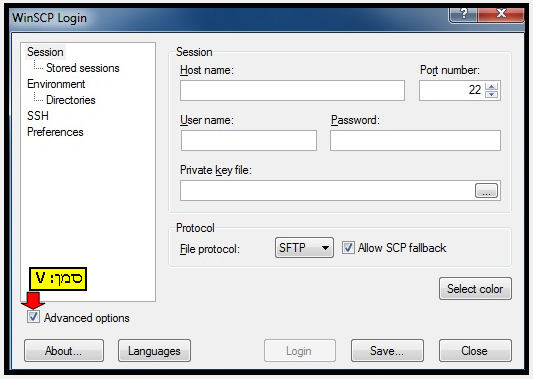Close the window using title bar X

pos(501,14)
